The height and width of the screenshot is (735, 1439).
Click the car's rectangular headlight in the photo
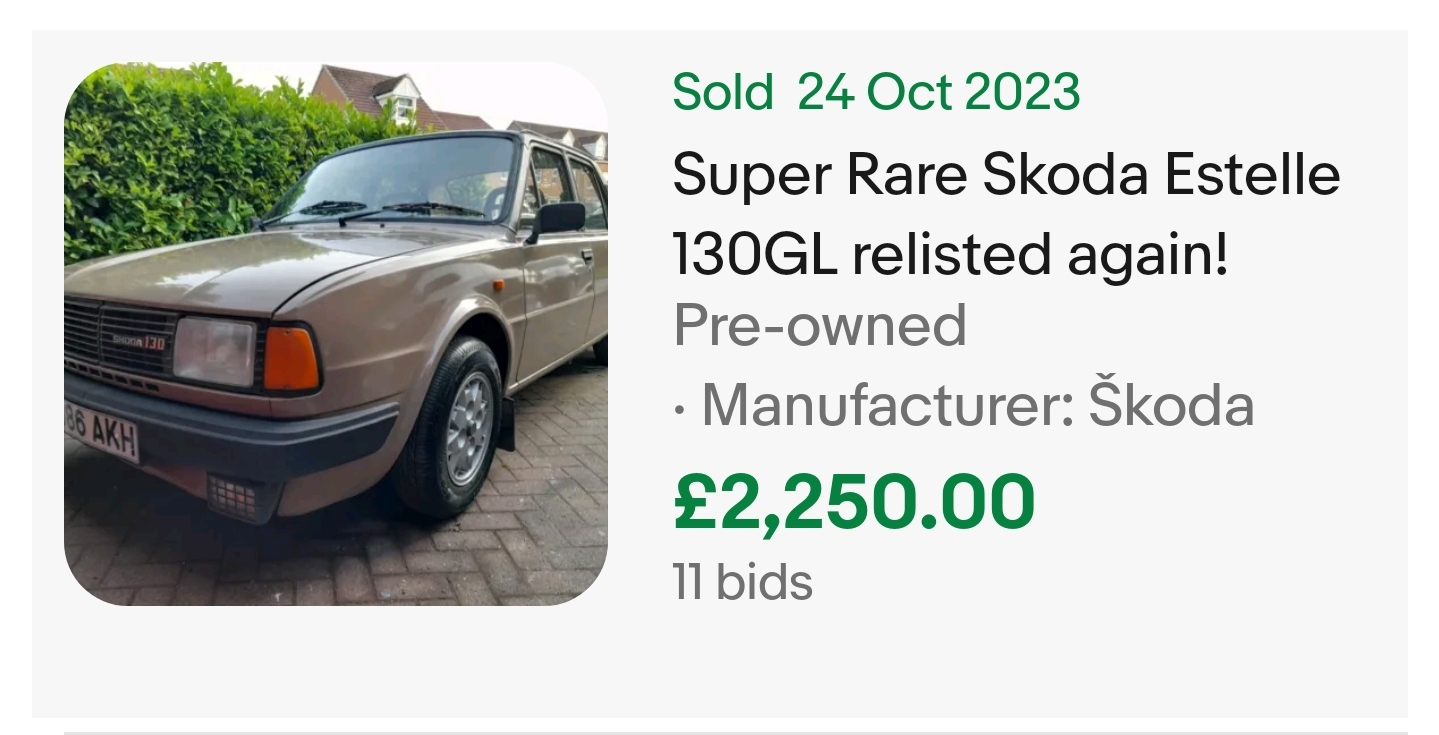tap(214, 352)
